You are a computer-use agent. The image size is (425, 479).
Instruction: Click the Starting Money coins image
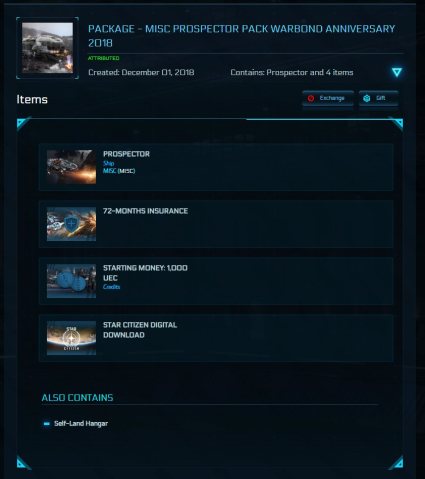[71, 281]
